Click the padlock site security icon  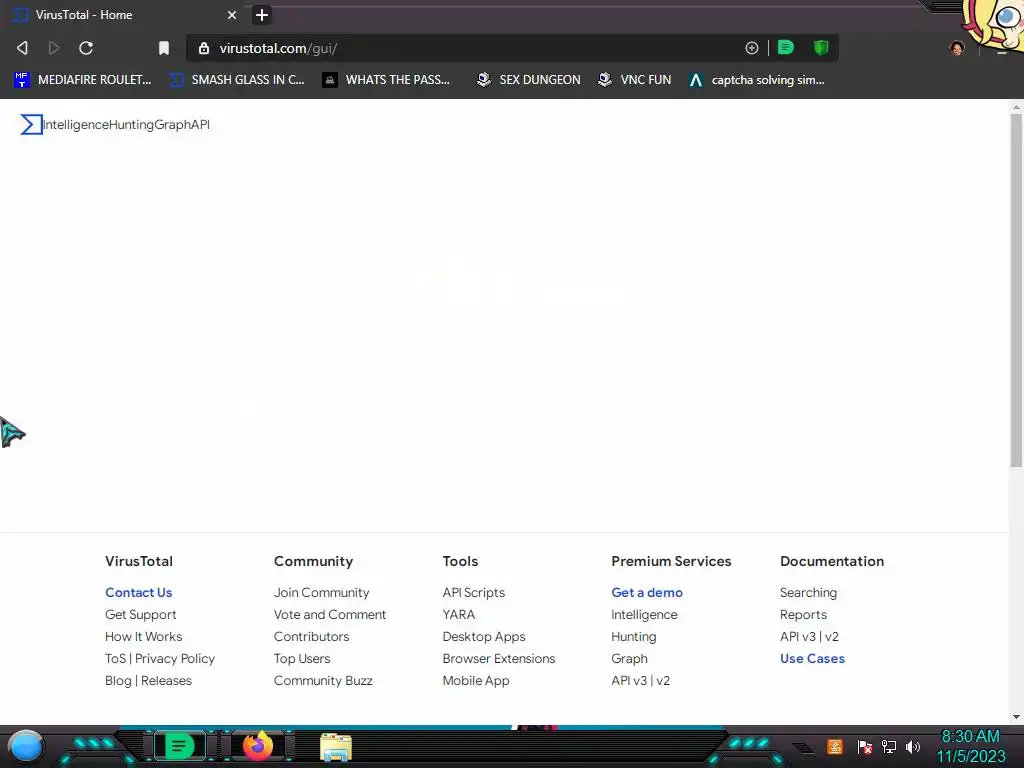204,48
